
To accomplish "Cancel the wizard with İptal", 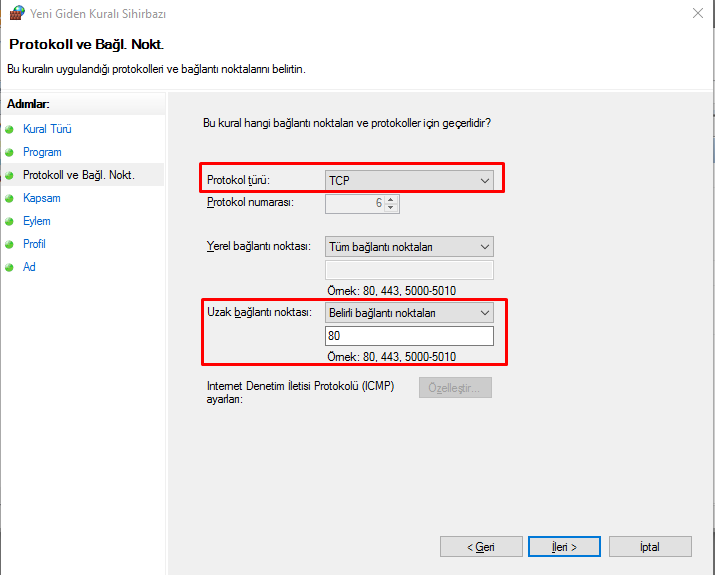I will point(649,547).
